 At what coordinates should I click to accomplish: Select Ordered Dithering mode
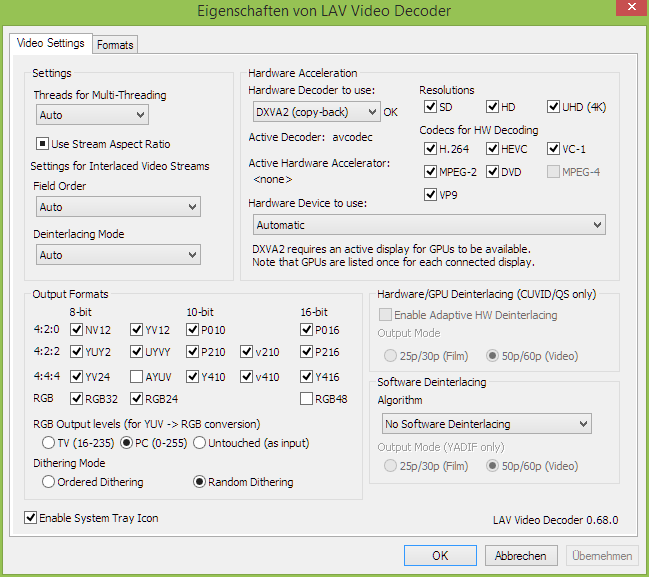48,482
